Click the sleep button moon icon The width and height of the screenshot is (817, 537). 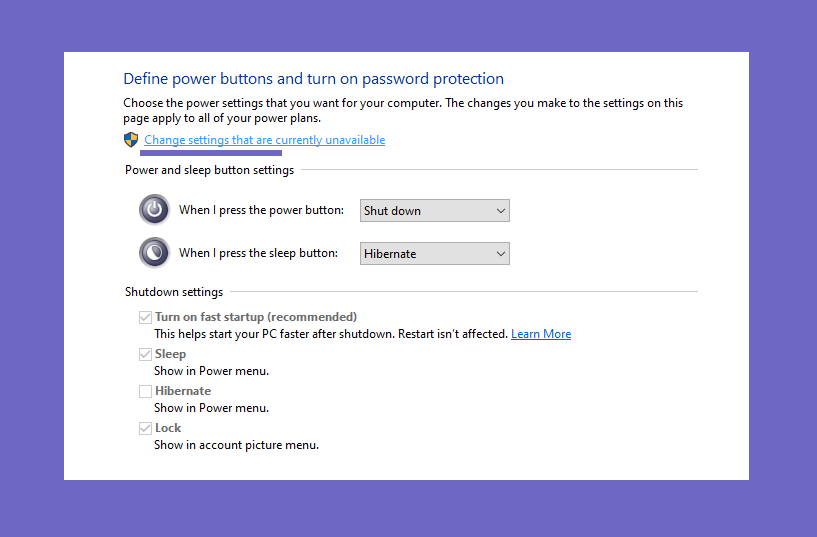point(154,253)
